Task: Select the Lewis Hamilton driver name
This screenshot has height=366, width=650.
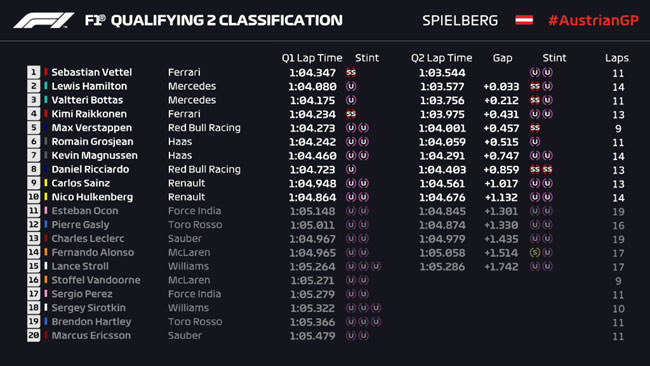Action: (89, 86)
